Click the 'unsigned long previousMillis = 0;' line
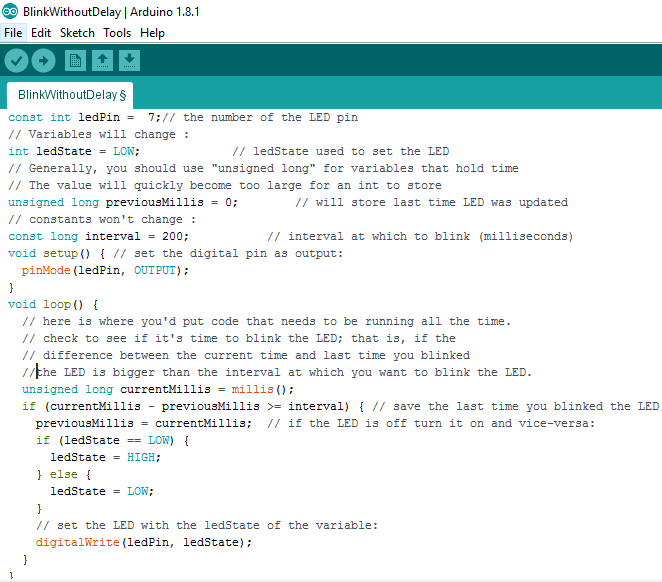 pos(123,202)
